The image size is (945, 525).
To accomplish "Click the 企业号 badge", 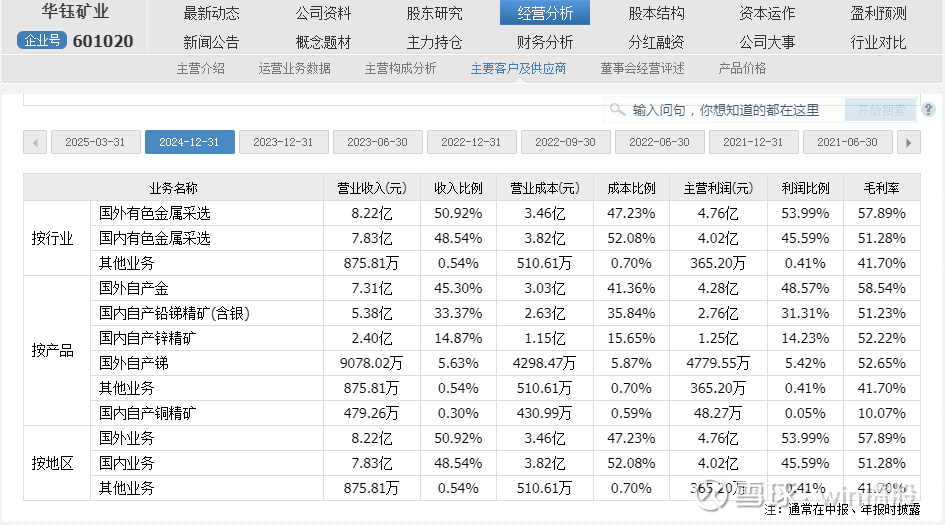I will coord(42,42).
